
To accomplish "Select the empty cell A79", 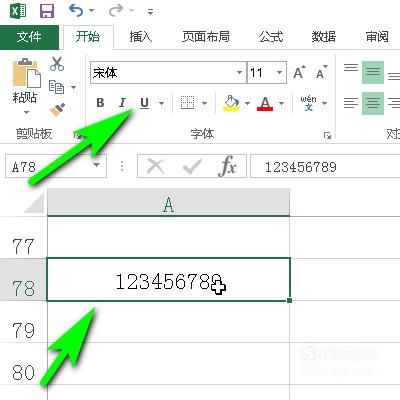I will (x=169, y=322).
